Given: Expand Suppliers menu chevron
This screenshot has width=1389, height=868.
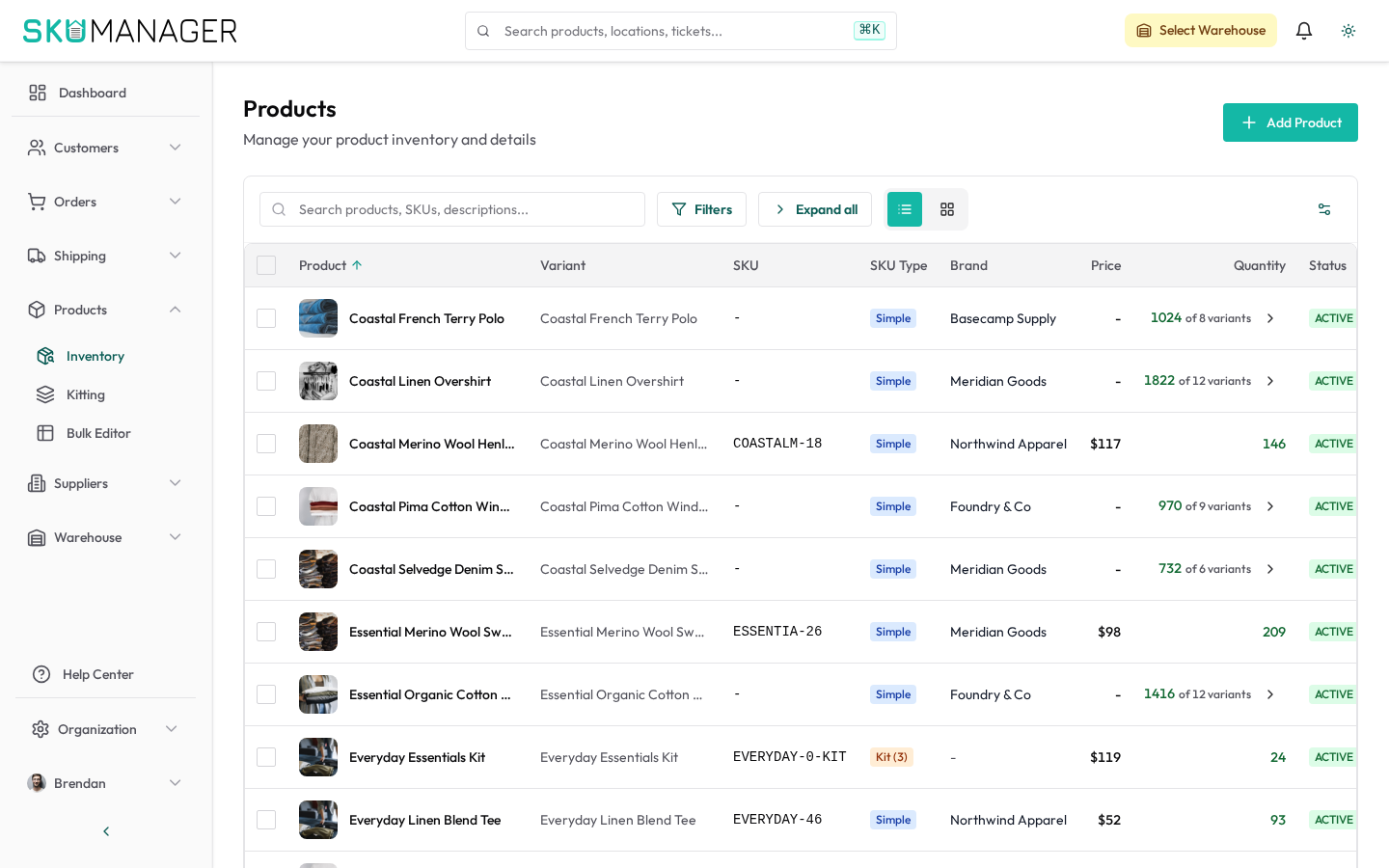Looking at the screenshot, I should (x=176, y=483).
